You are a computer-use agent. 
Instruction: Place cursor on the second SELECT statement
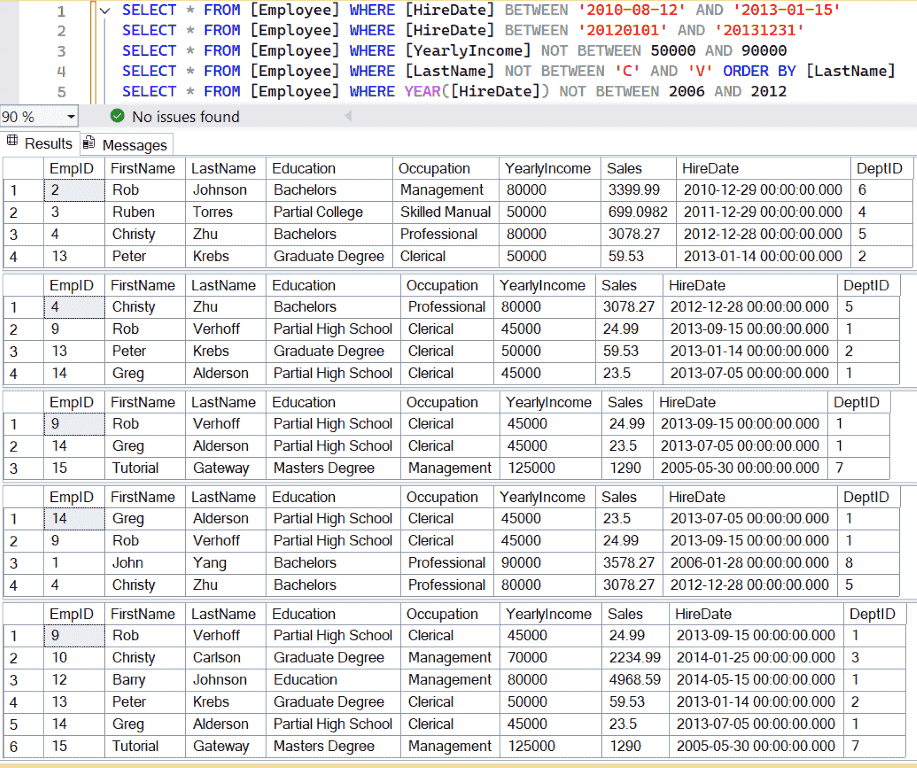click(x=300, y=30)
